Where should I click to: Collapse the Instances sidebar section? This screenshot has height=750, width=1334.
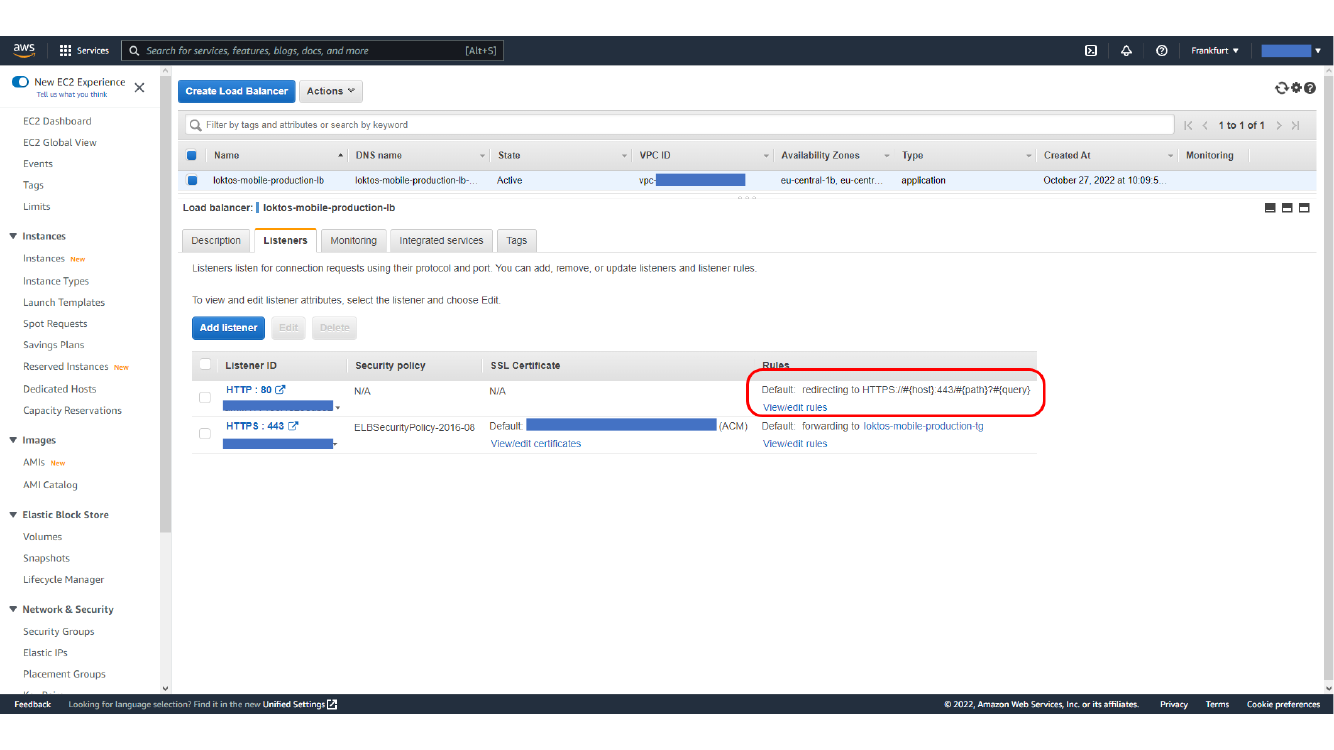(x=14, y=237)
